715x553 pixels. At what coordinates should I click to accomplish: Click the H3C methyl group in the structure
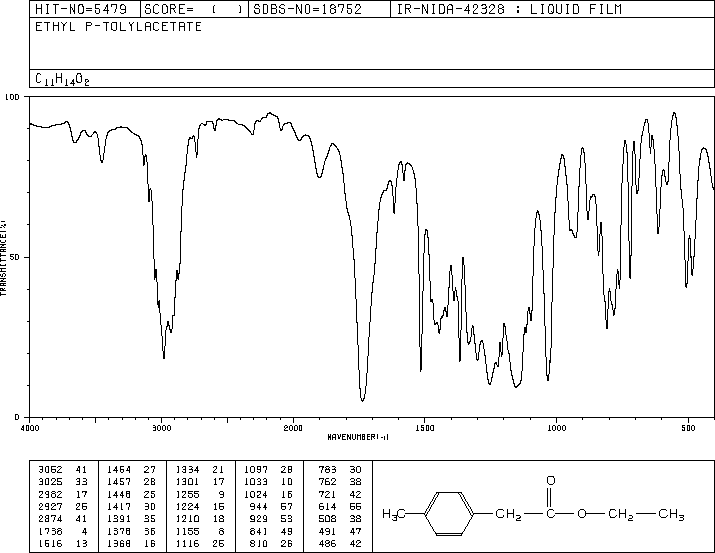(x=394, y=514)
